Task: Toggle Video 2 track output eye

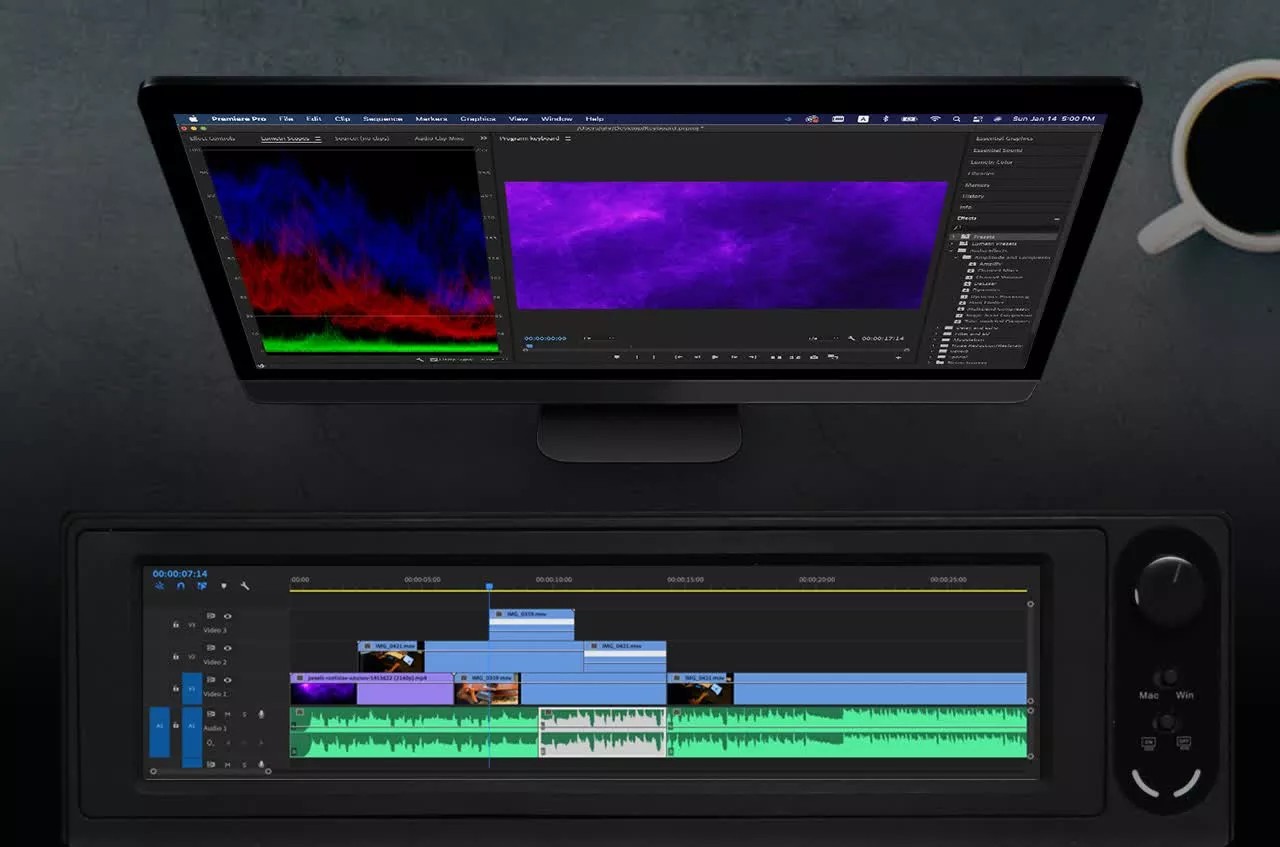Action: 227,648
